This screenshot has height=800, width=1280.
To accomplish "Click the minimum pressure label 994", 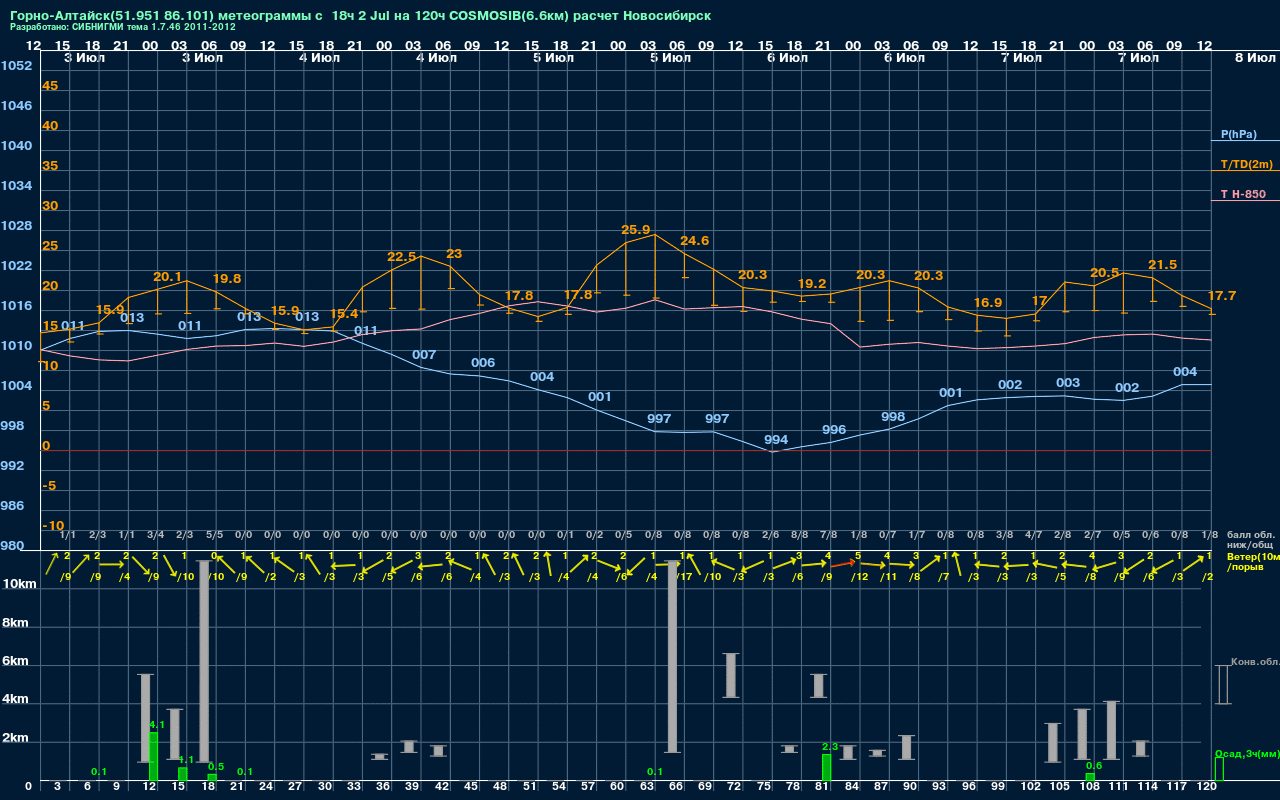I will [x=776, y=440].
